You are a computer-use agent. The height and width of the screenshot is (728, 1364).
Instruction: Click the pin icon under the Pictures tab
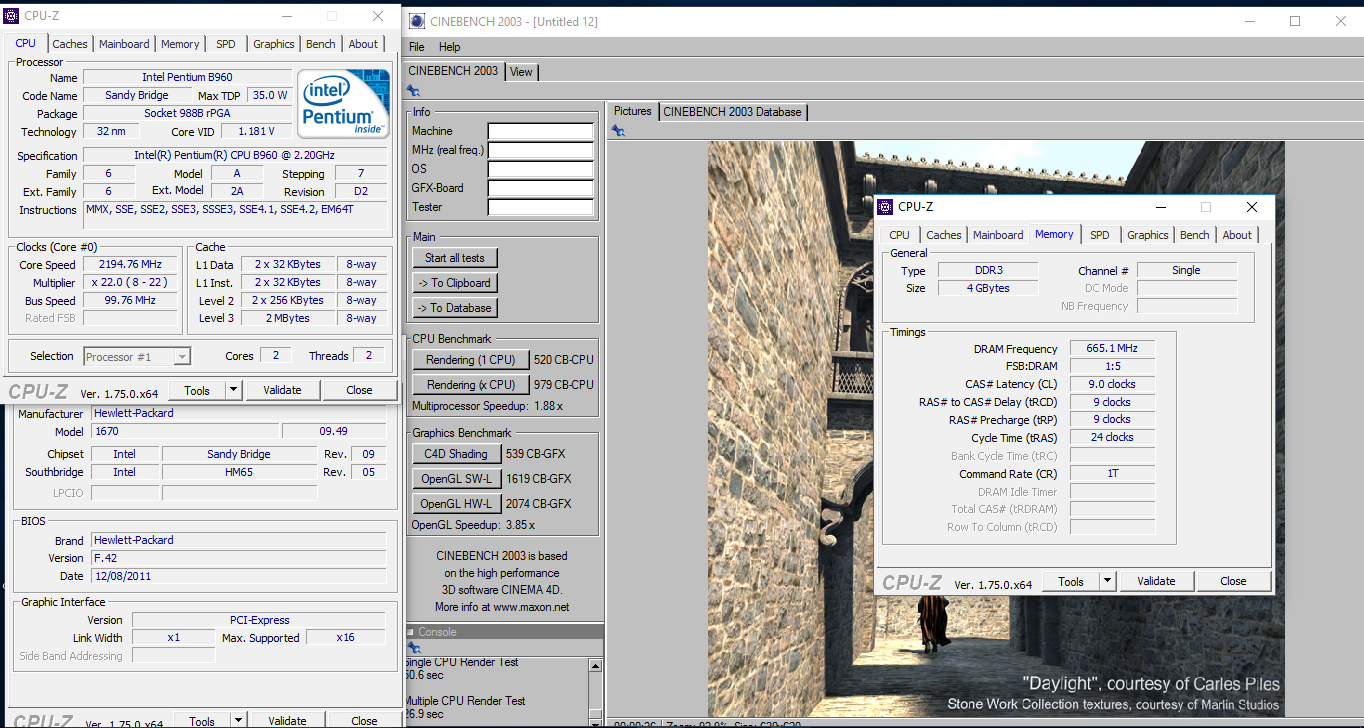pyautogui.click(x=619, y=130)
